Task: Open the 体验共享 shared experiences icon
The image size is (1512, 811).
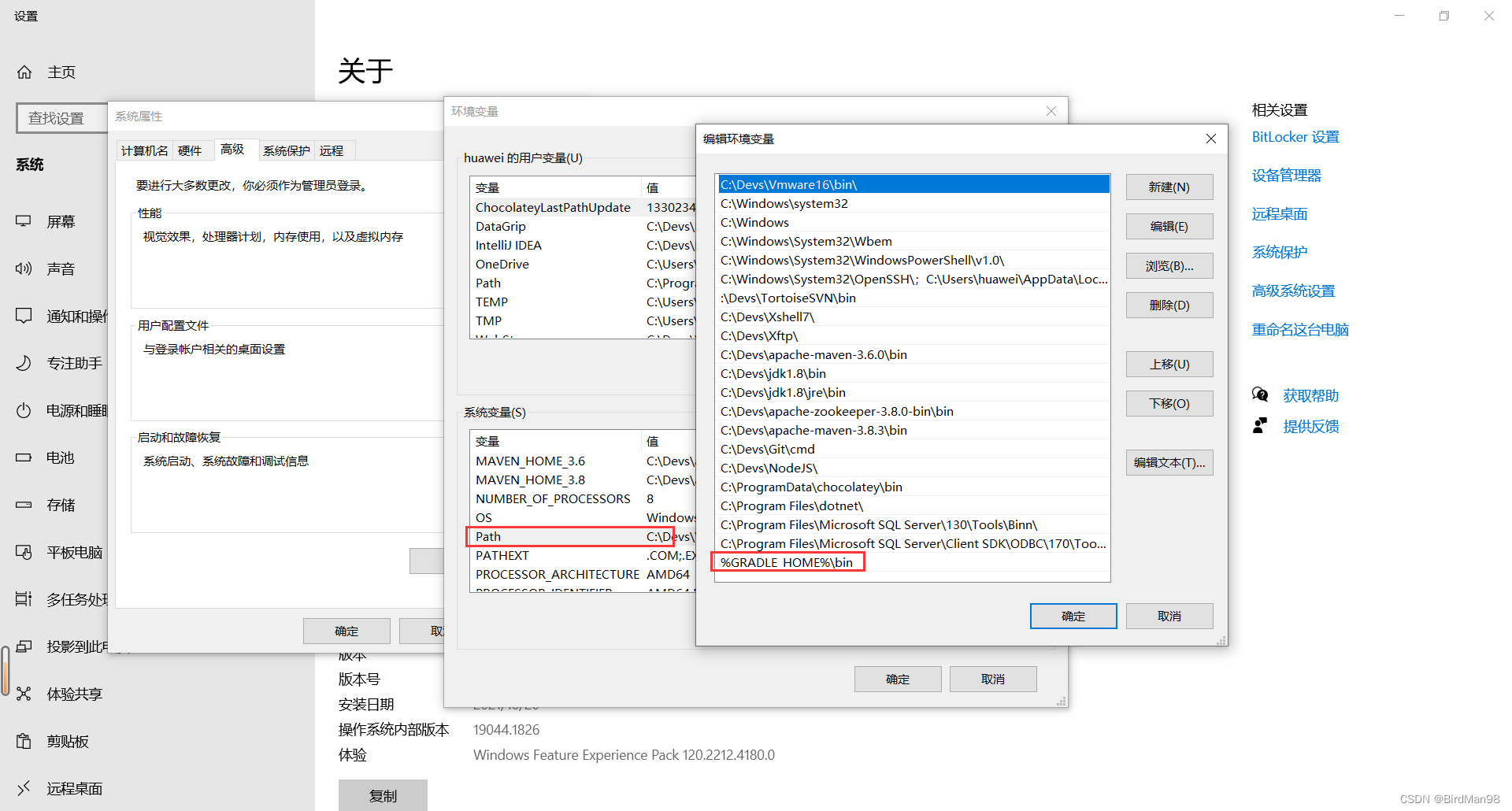Action: 24,694
